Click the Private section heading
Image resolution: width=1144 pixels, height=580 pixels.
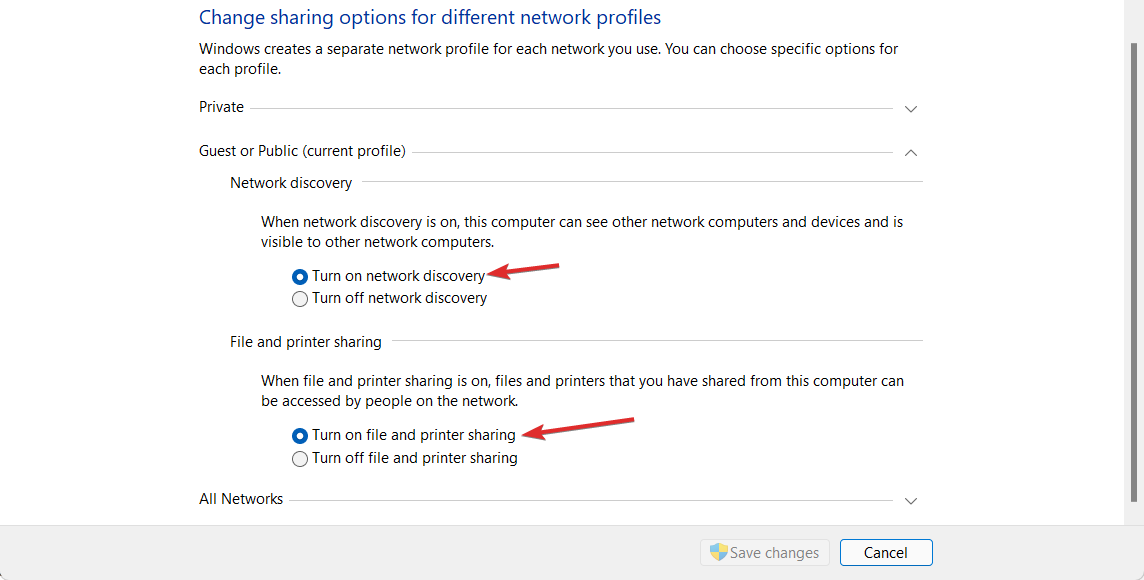pos(221,106)
